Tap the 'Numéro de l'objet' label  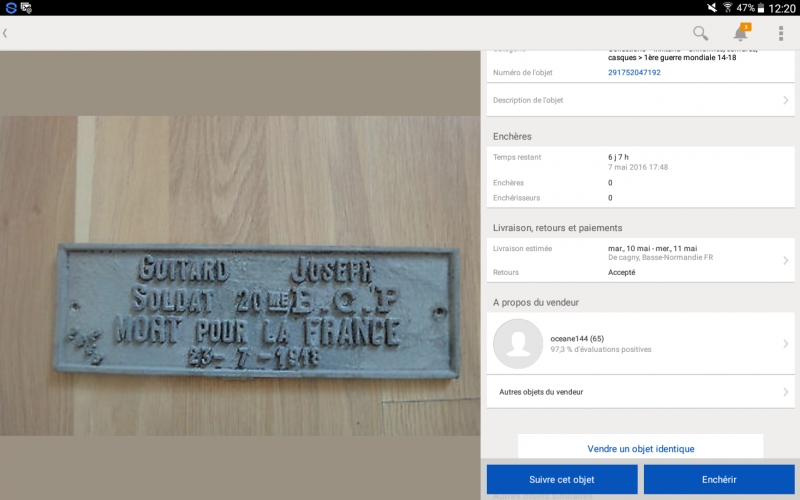(x=522, y=72)
